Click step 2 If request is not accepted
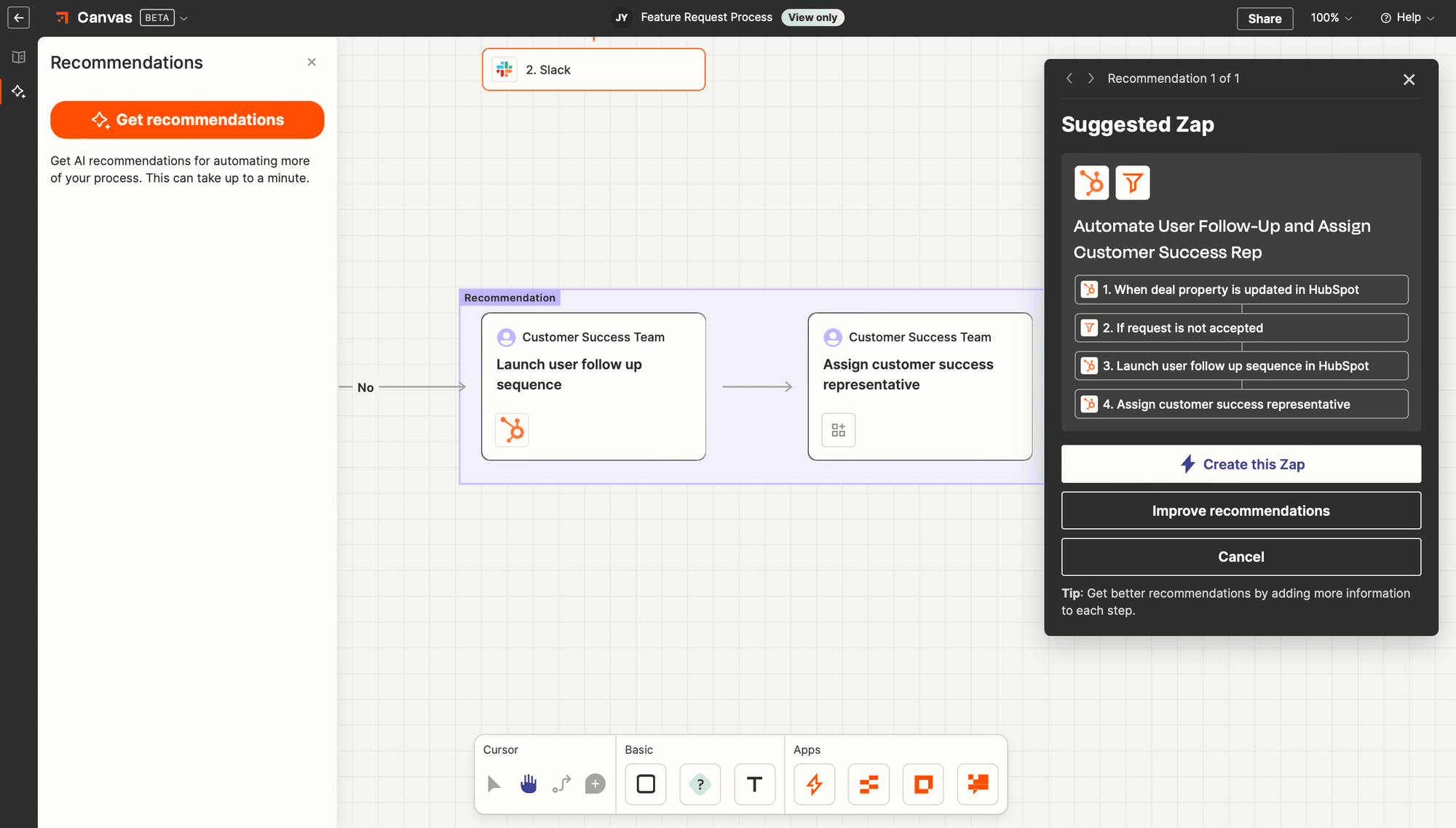This screenshot has width=1456, height=828. [x=1241, y=328]
